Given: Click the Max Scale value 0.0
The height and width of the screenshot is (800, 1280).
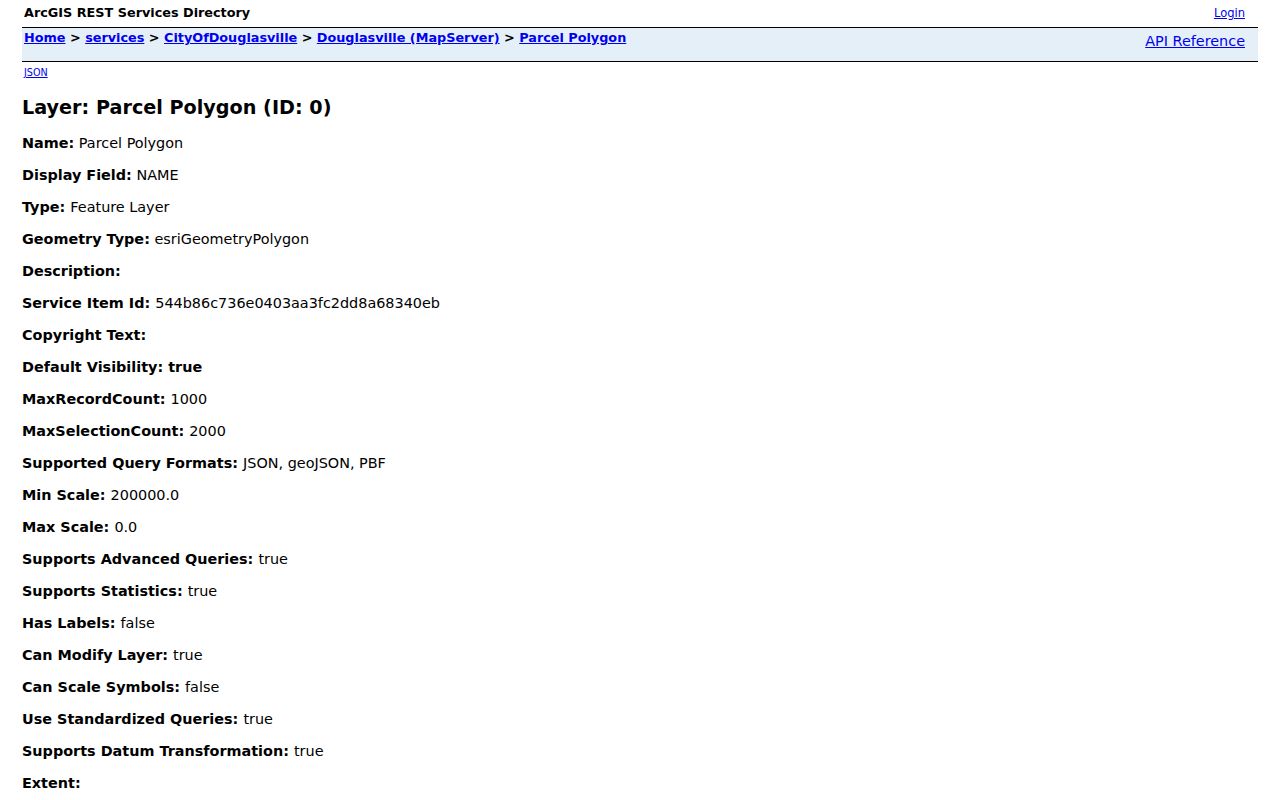Looking at the screenshot, I should click(x=126, y=527).
